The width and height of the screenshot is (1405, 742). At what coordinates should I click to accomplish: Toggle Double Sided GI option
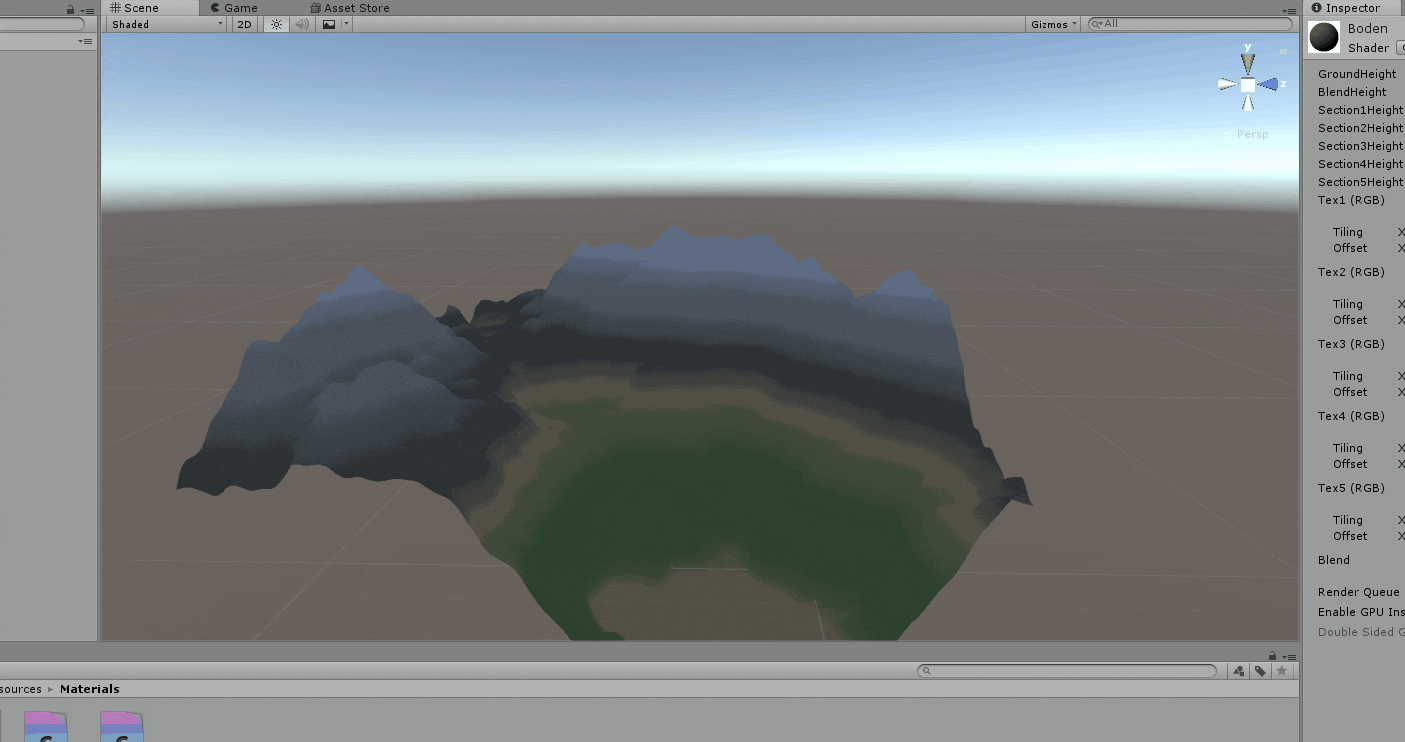[1358, 632]
